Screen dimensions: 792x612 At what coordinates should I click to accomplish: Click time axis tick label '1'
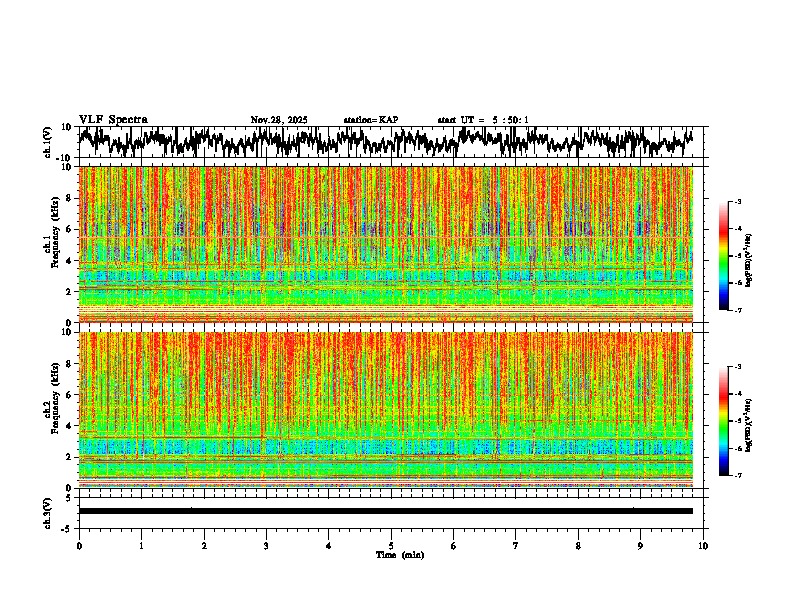(141, 546)
